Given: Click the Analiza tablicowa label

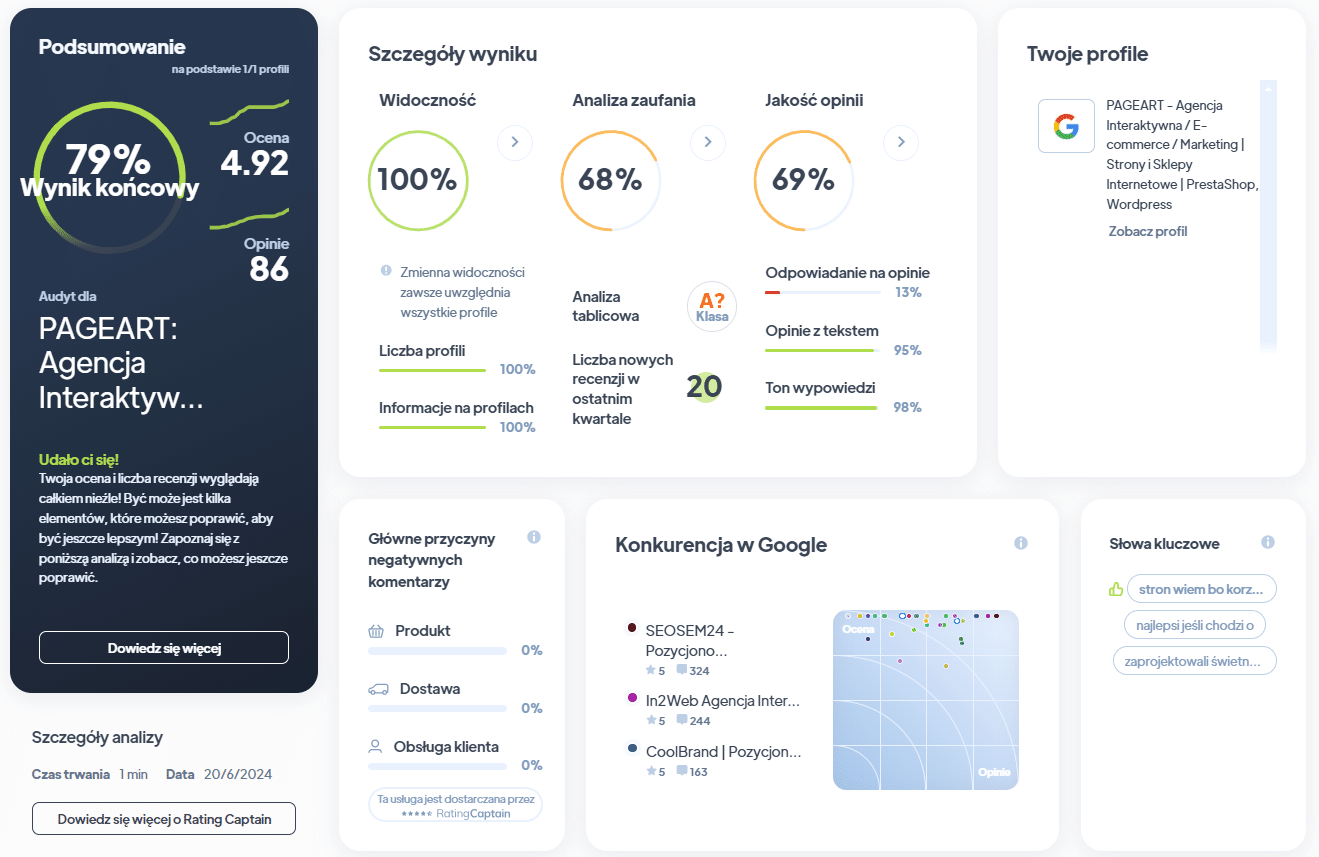Looking at the screenshot, I should pos(606,306).
